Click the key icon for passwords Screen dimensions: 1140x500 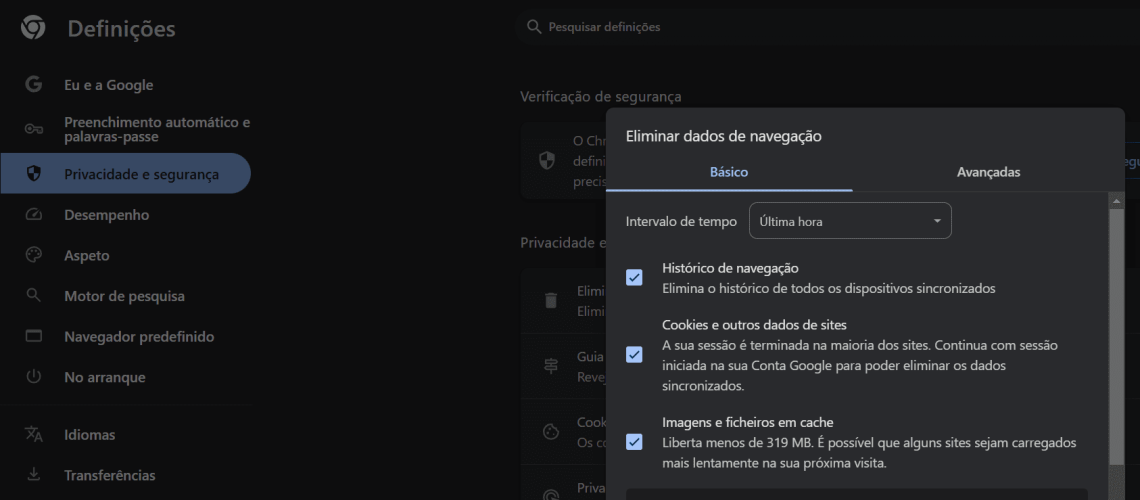[x=33, y=129]
